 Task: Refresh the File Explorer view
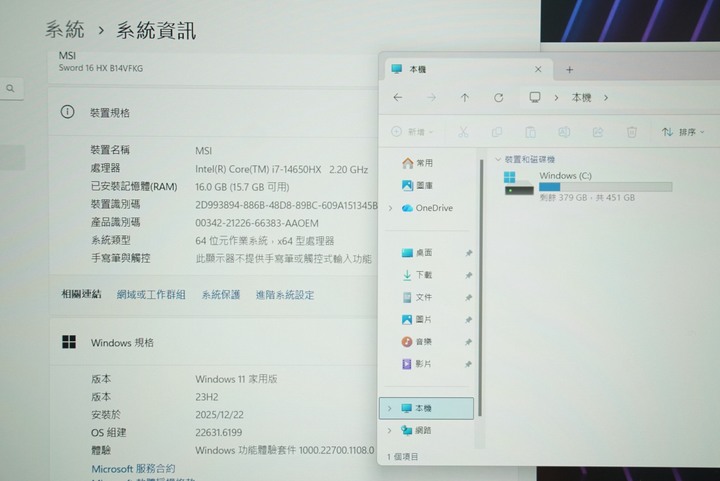[x=499, y=98]
